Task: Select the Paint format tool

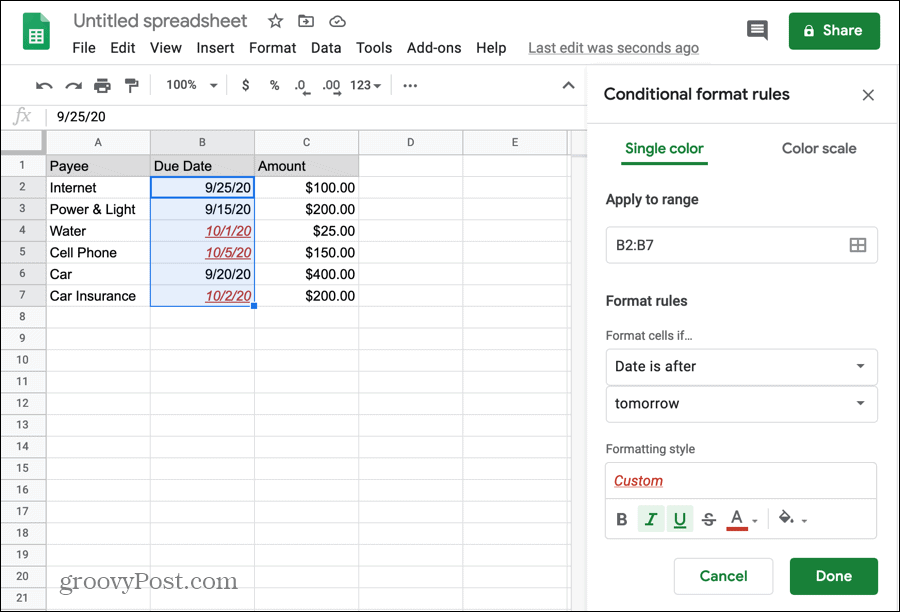Action: [x=131, y=85]
